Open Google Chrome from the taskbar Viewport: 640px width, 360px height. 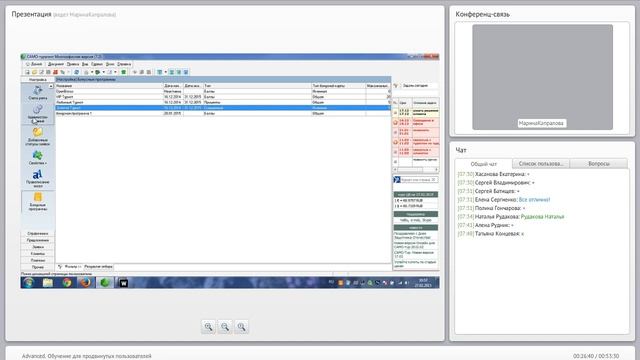point(67,282)
